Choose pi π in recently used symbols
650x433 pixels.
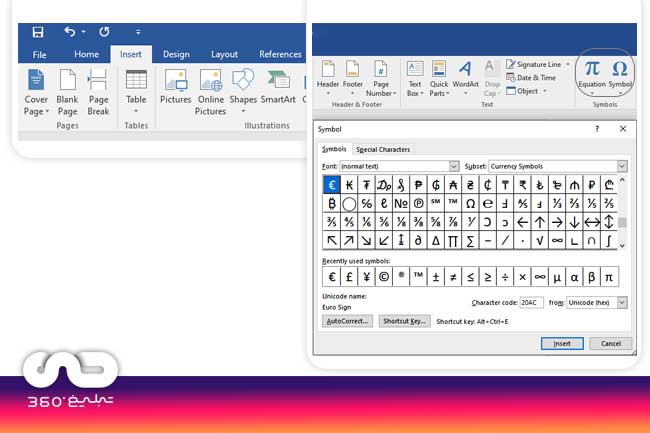pyautogui.click(x=609, y=277)
